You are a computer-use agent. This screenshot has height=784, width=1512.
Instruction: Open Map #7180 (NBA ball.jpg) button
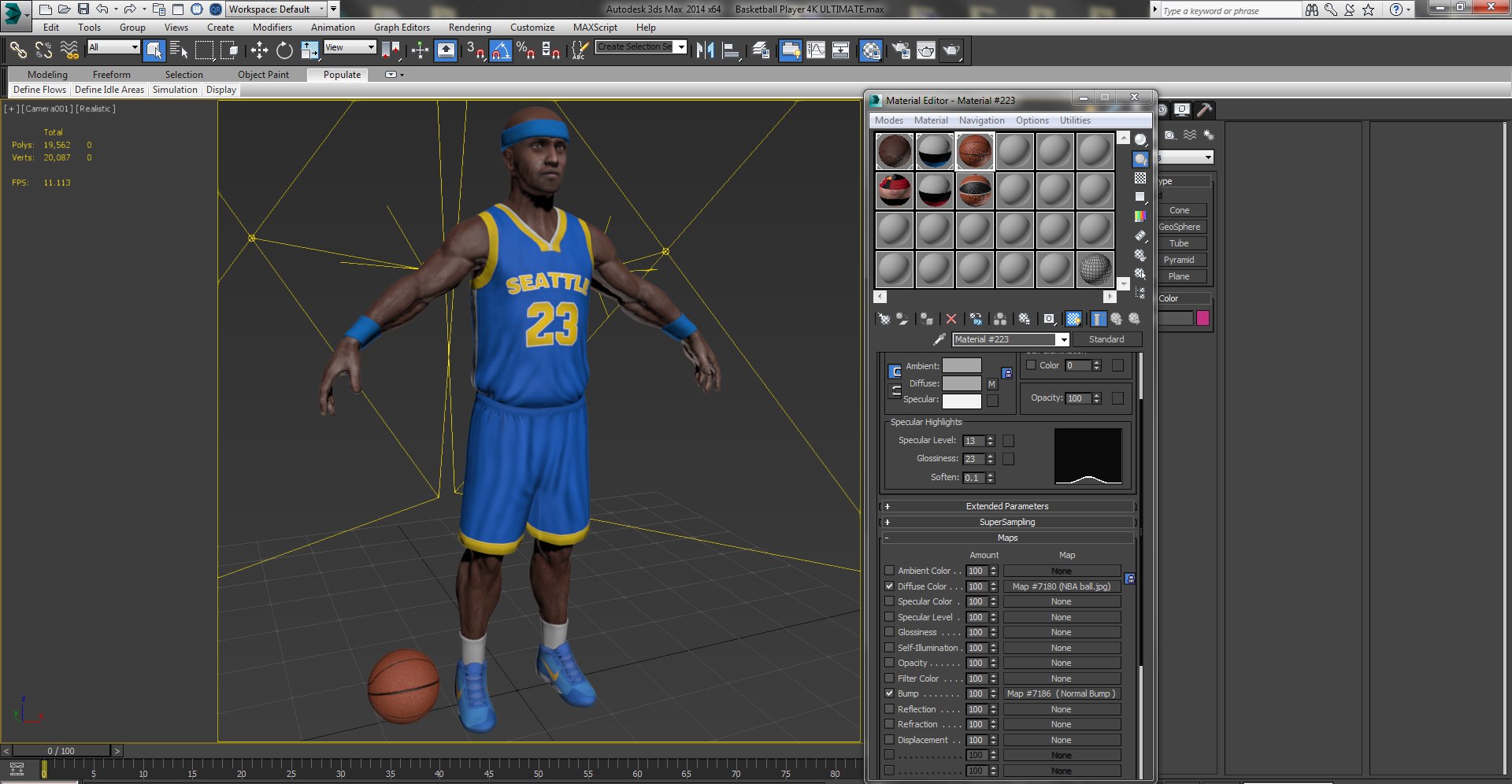coord(1062,586)
